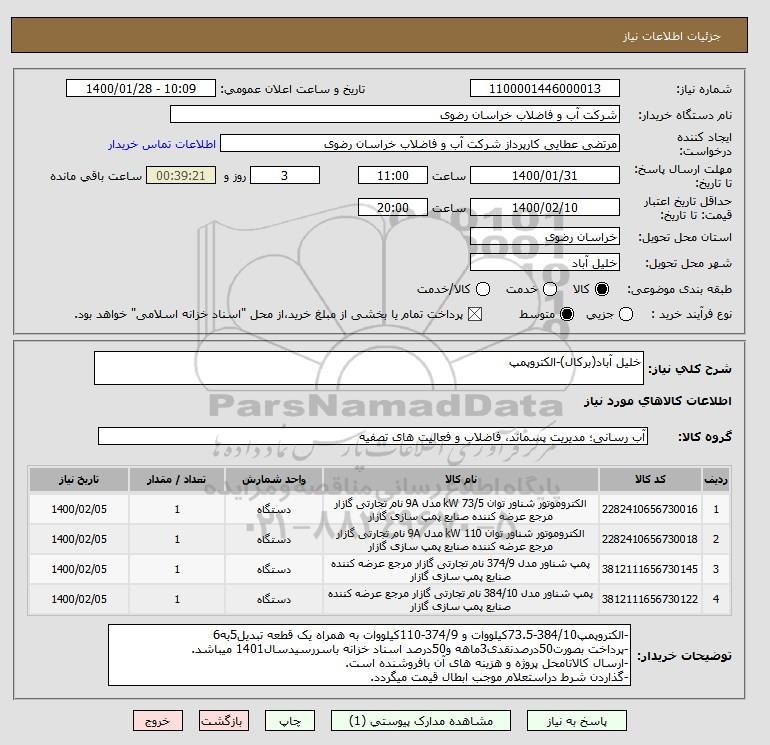Select the متوسط purchase type radio
This screenshot has height=745, width=770.
click(x=567, y=314)
